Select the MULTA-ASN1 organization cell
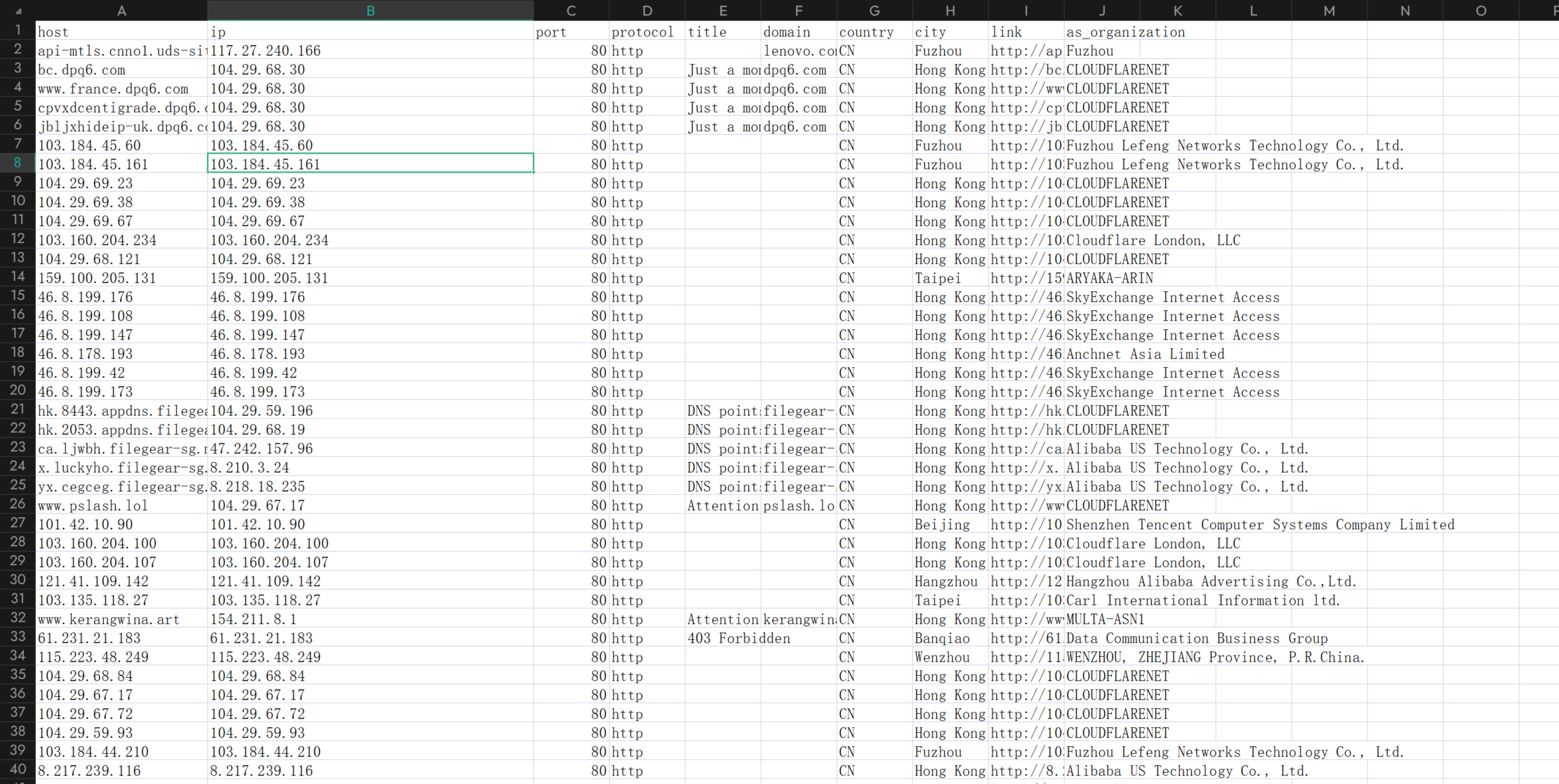The height and width of the screenshot is (784, 1559). coord(1105,619)
